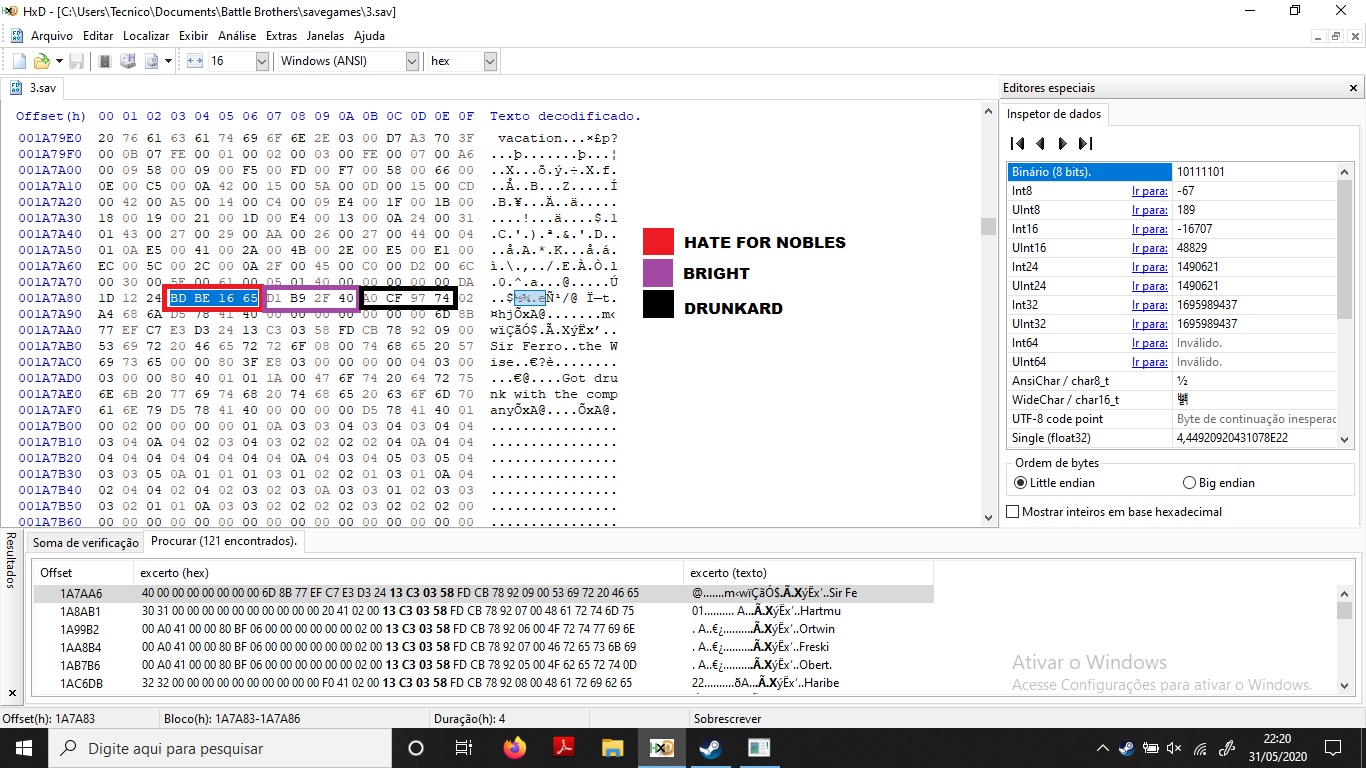Click the bytes-per-row width arrows icon

pos(195,61)
